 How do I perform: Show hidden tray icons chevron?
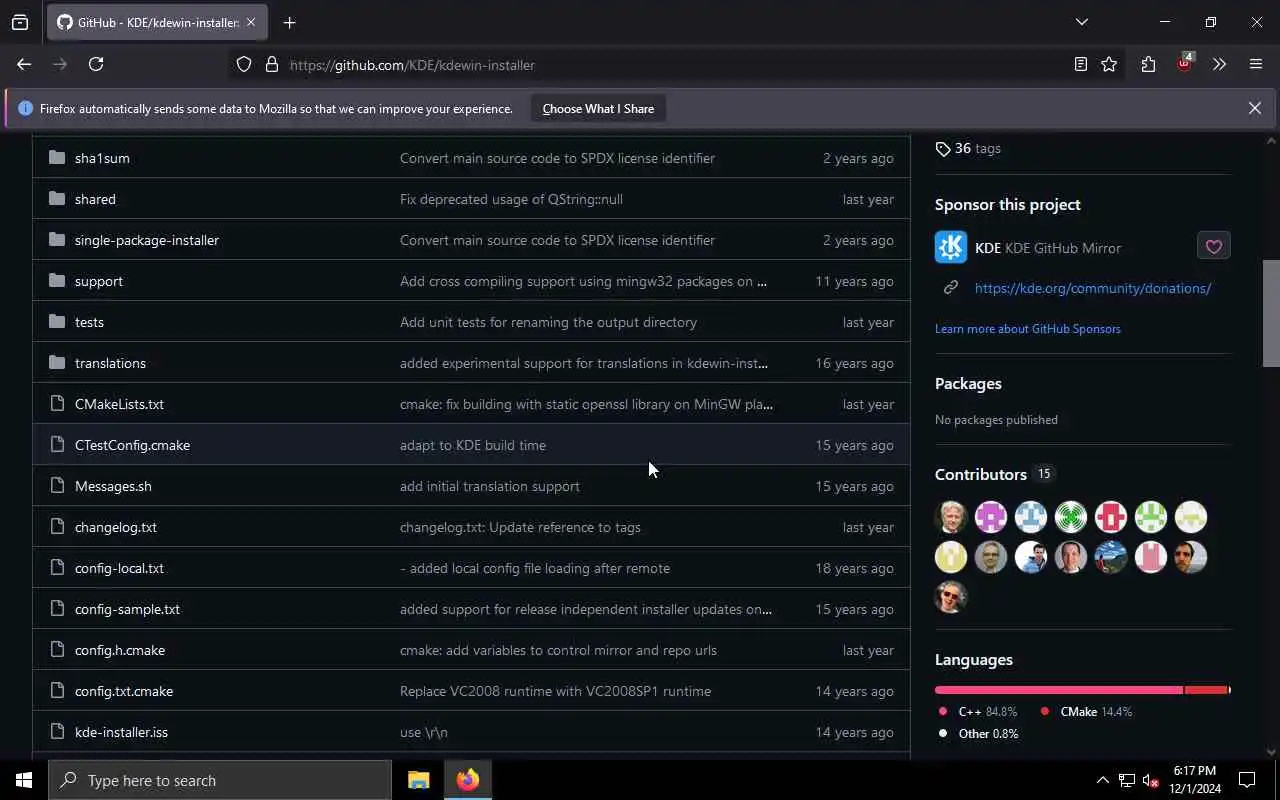coord(1102,780)
